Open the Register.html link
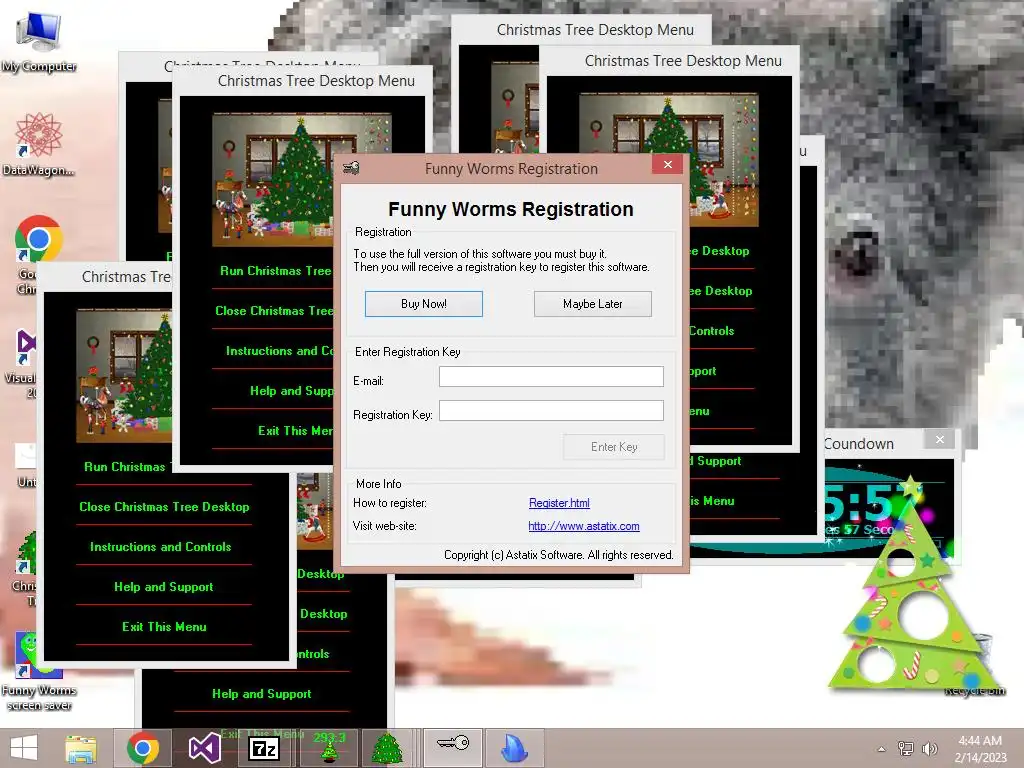The width and height of the screenshot is (1024, 768). pyautogui.click(x=559, y=503)
